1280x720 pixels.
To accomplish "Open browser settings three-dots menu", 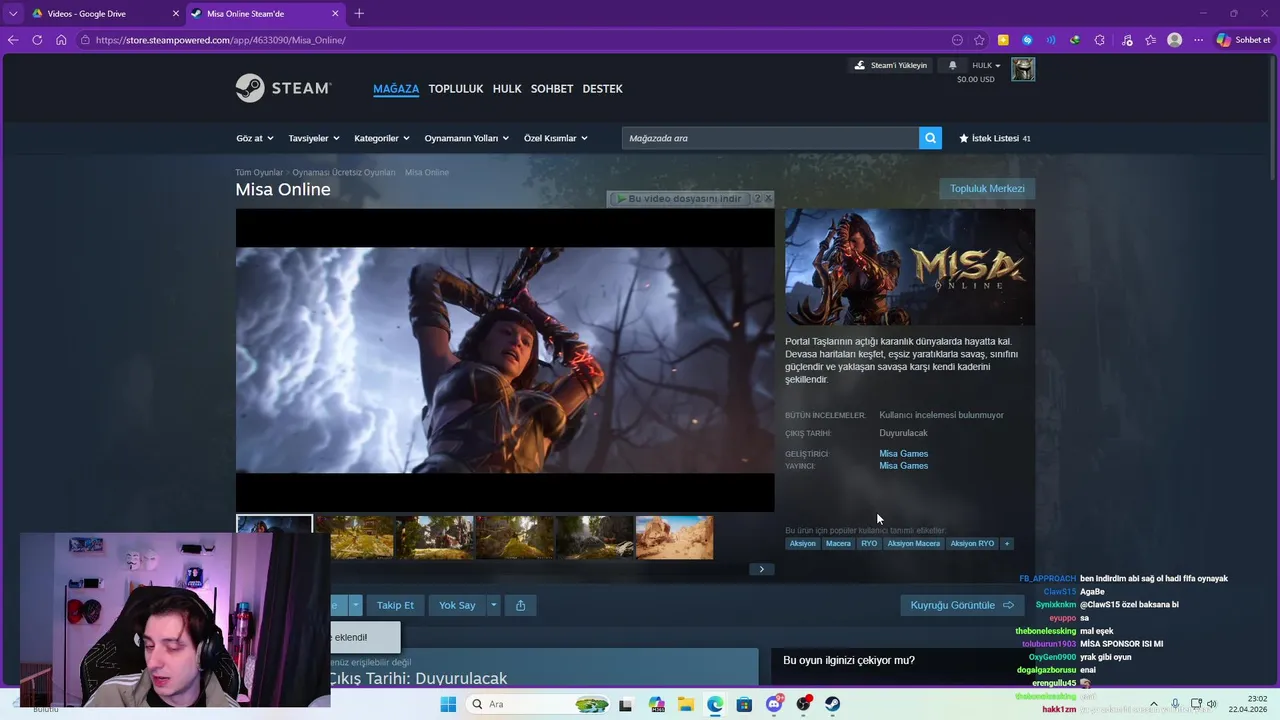I will (1199, 40).
